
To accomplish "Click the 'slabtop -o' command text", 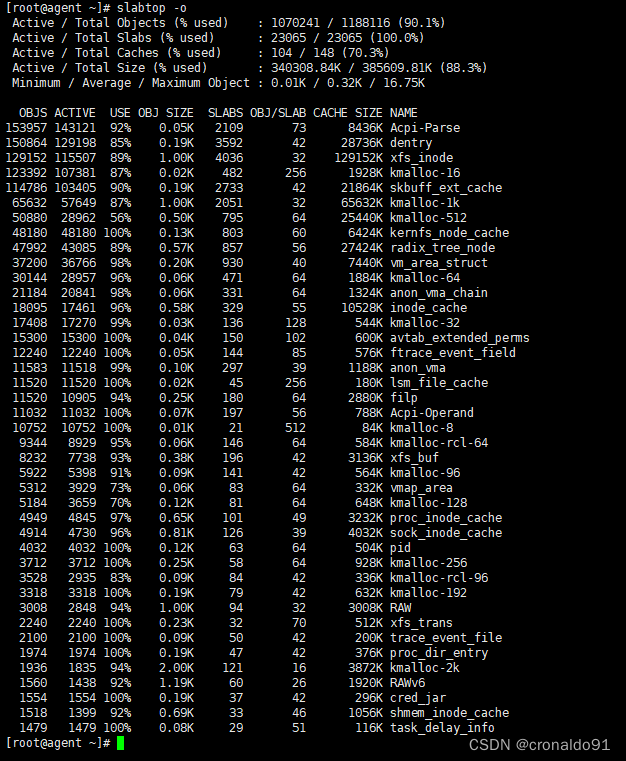I will pyautogui.click(x=151, y=8).
